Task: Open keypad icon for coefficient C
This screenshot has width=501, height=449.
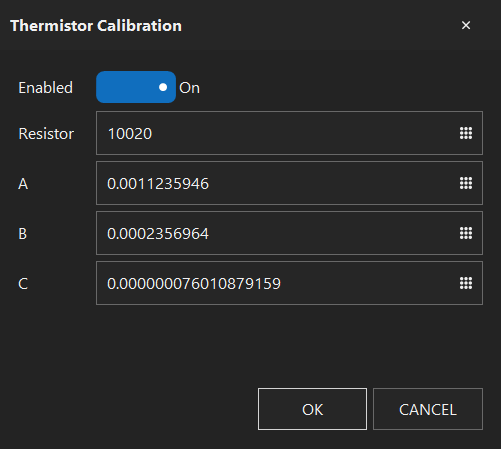Action: [x=466, y=283]
